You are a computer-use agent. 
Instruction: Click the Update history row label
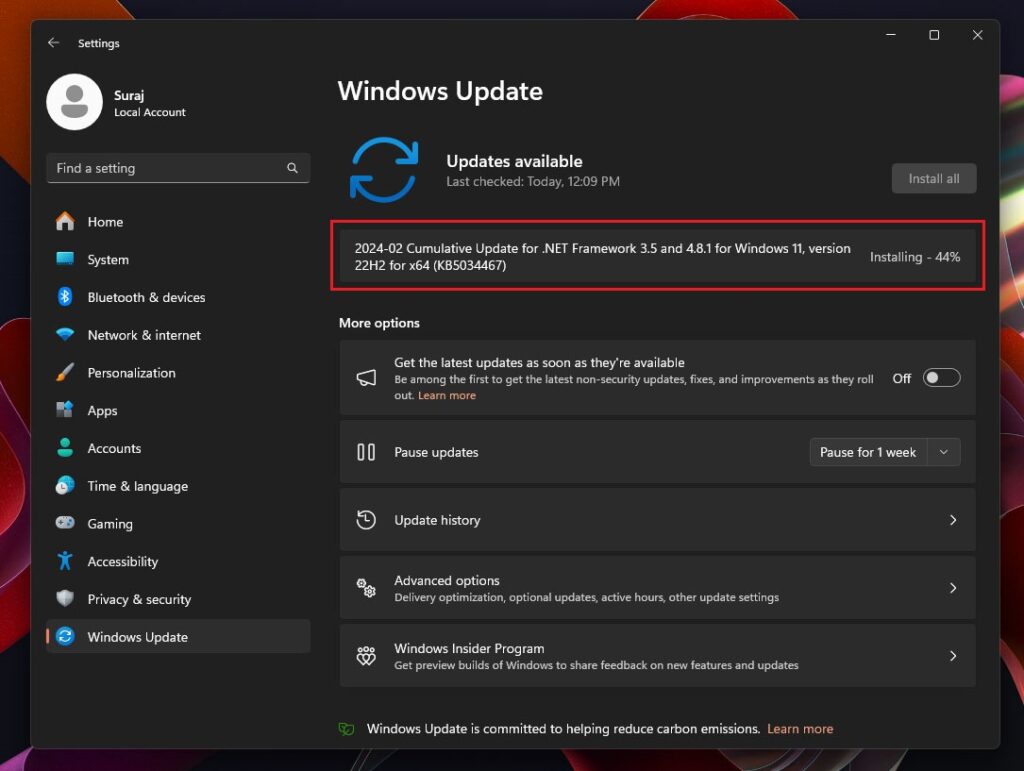pos(437,520)
